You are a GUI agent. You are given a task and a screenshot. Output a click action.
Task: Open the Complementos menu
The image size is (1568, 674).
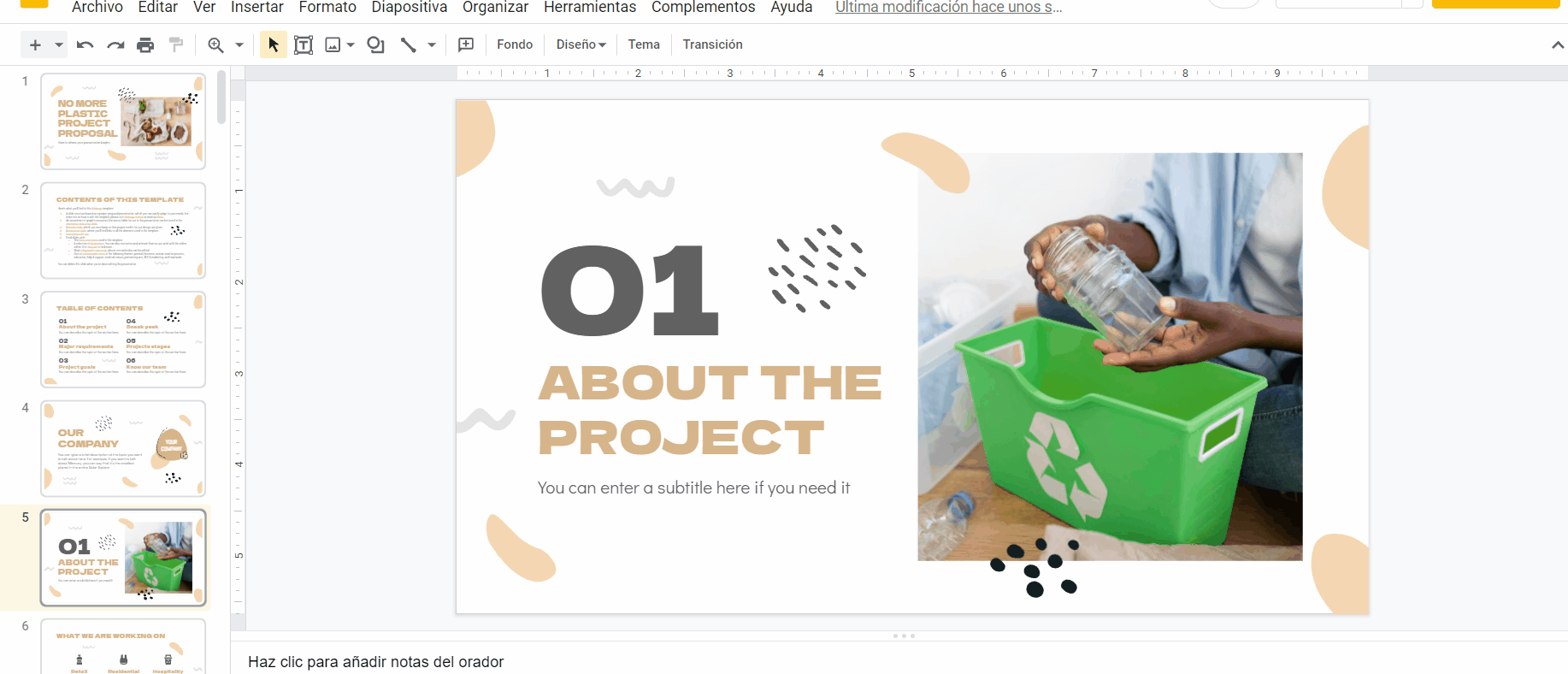click(704, 8)
